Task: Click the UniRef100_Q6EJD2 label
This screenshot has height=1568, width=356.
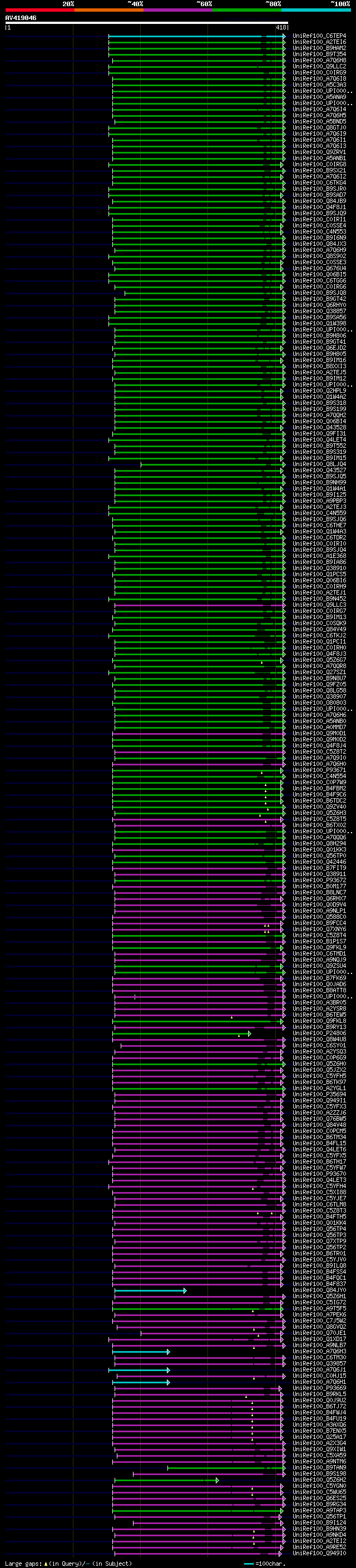Action: coord(319,348)
